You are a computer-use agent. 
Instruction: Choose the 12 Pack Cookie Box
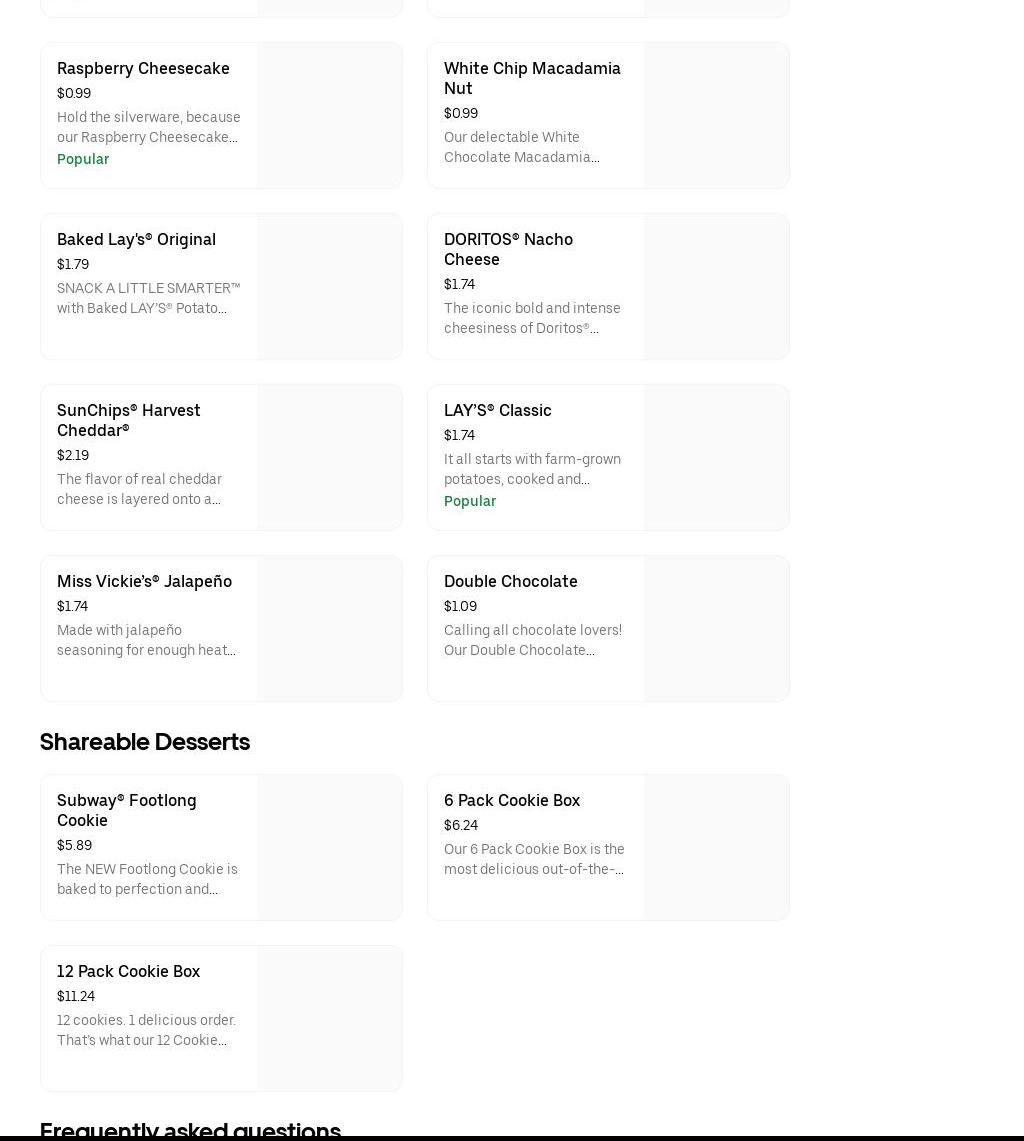(x=128, y=972)
